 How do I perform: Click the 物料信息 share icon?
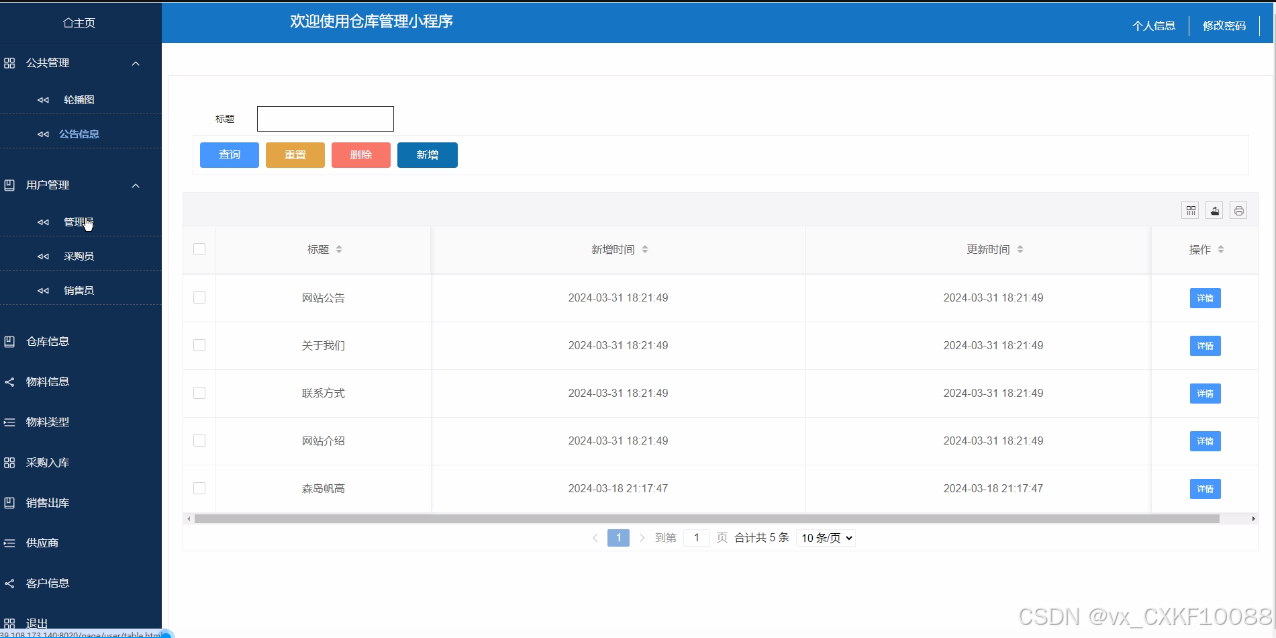coord(9,382)
